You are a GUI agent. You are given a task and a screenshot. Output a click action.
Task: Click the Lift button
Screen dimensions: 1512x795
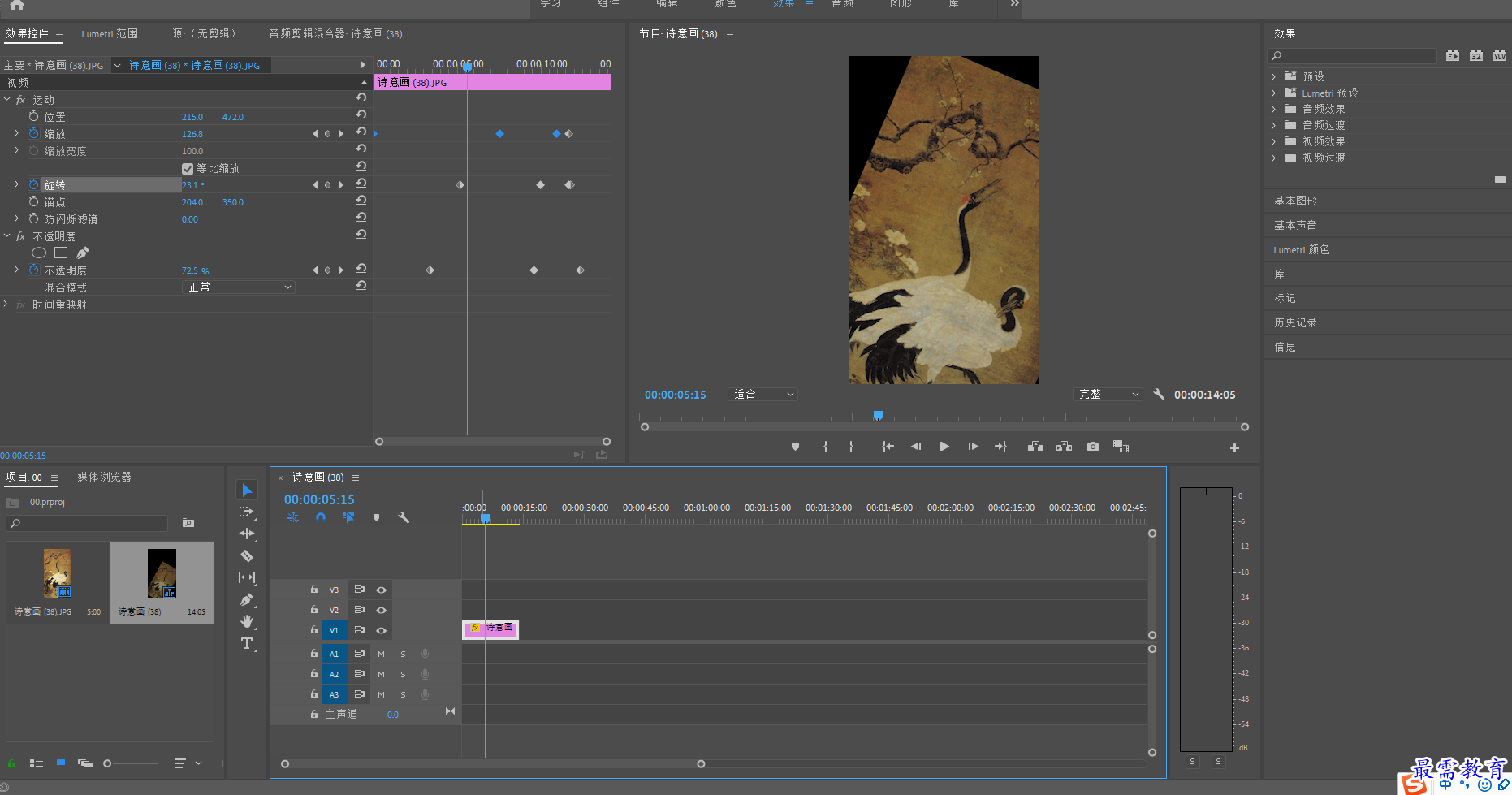coord(1035,446)
